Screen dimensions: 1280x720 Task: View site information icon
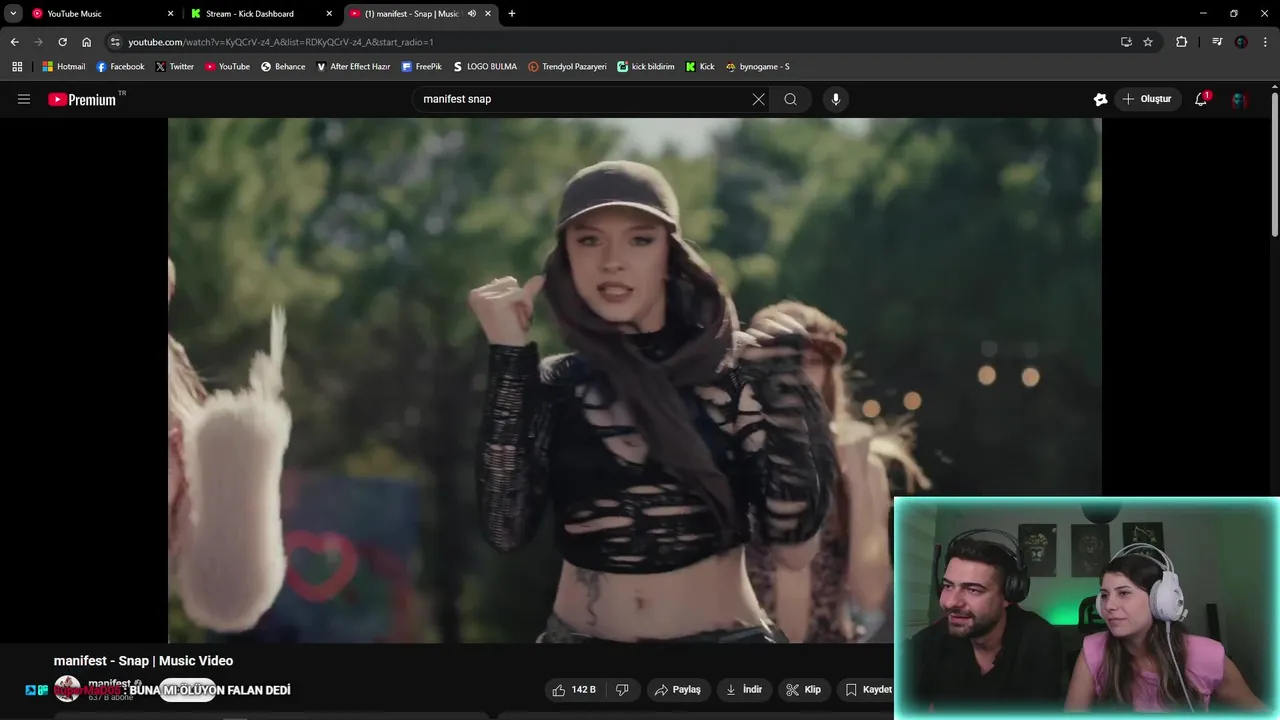click(x=115, y=42)
